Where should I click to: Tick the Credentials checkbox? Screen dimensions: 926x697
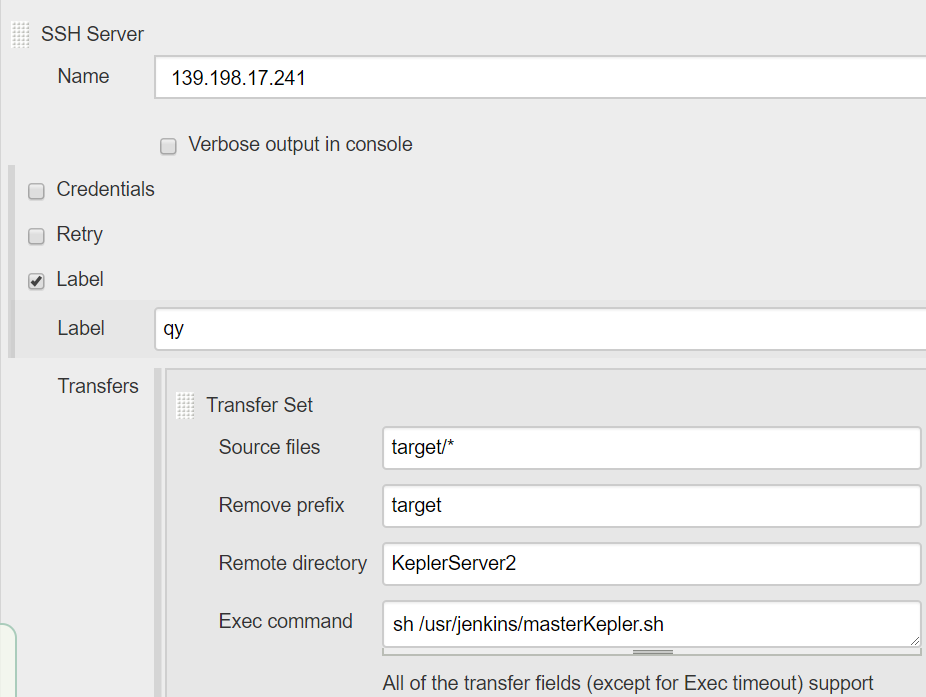coord(36,191)
